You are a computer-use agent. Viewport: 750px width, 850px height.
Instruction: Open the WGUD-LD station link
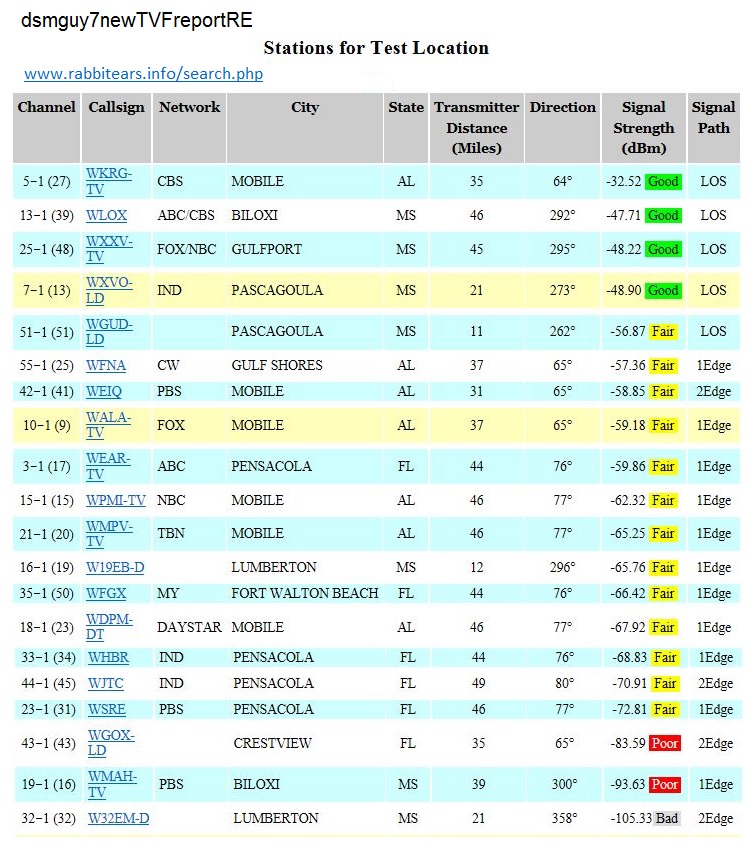[x=108, y=331]
